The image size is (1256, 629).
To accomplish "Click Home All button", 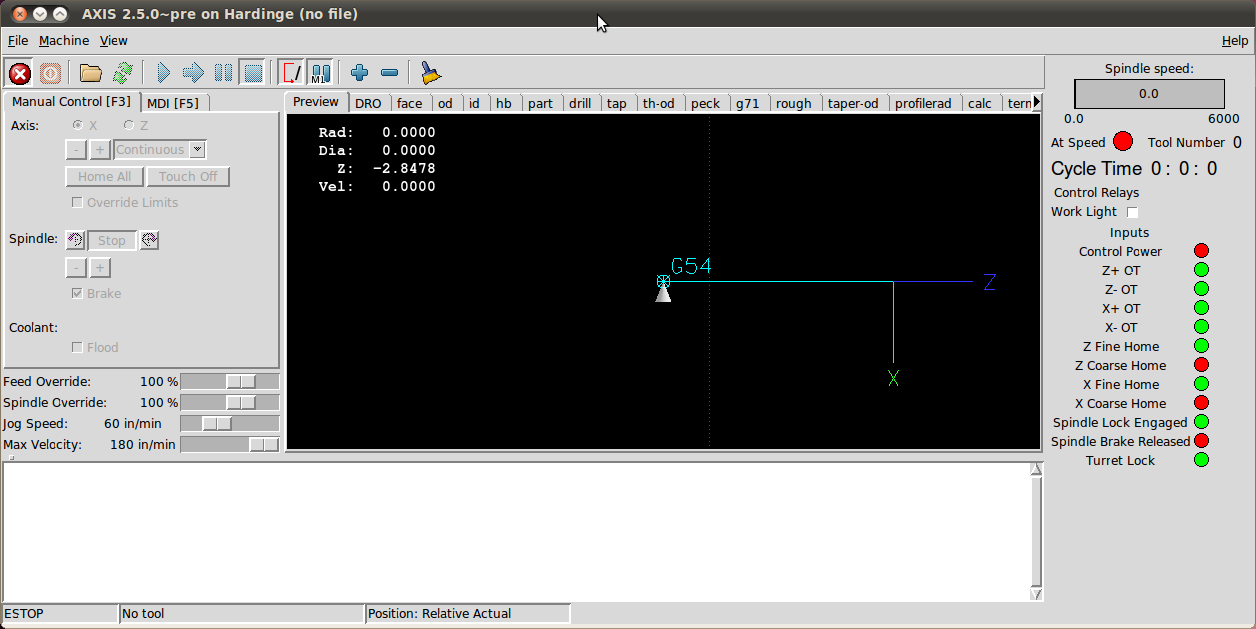I will pyautogui.click(x=105, y=176).
